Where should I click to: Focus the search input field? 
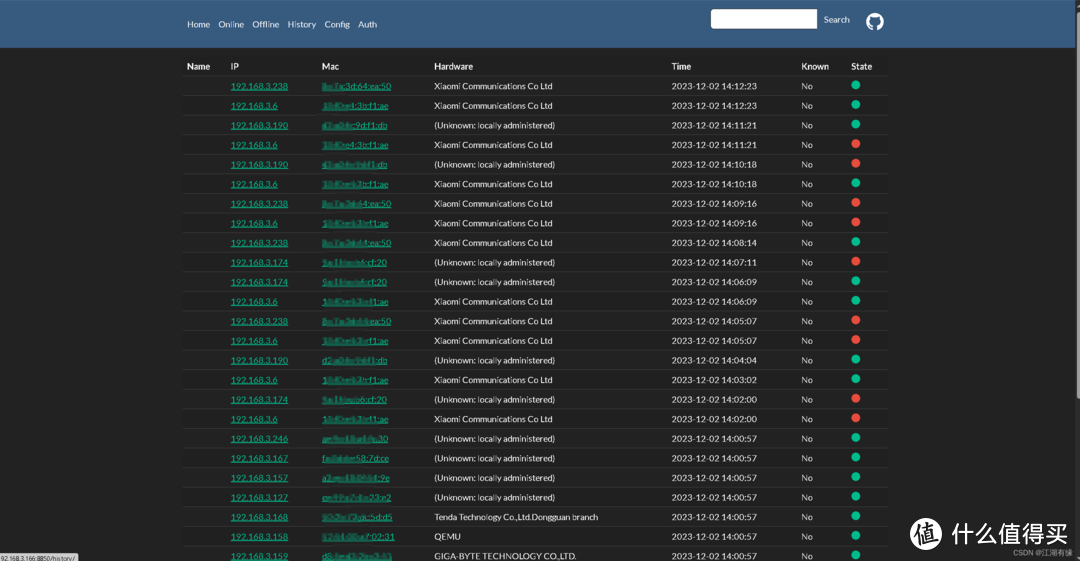point(763,19)
